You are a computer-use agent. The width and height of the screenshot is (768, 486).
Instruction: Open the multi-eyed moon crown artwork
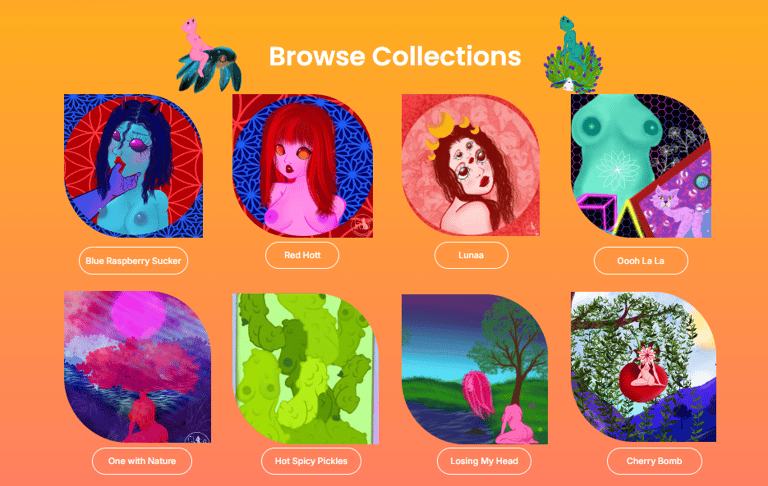pos(471,165)
